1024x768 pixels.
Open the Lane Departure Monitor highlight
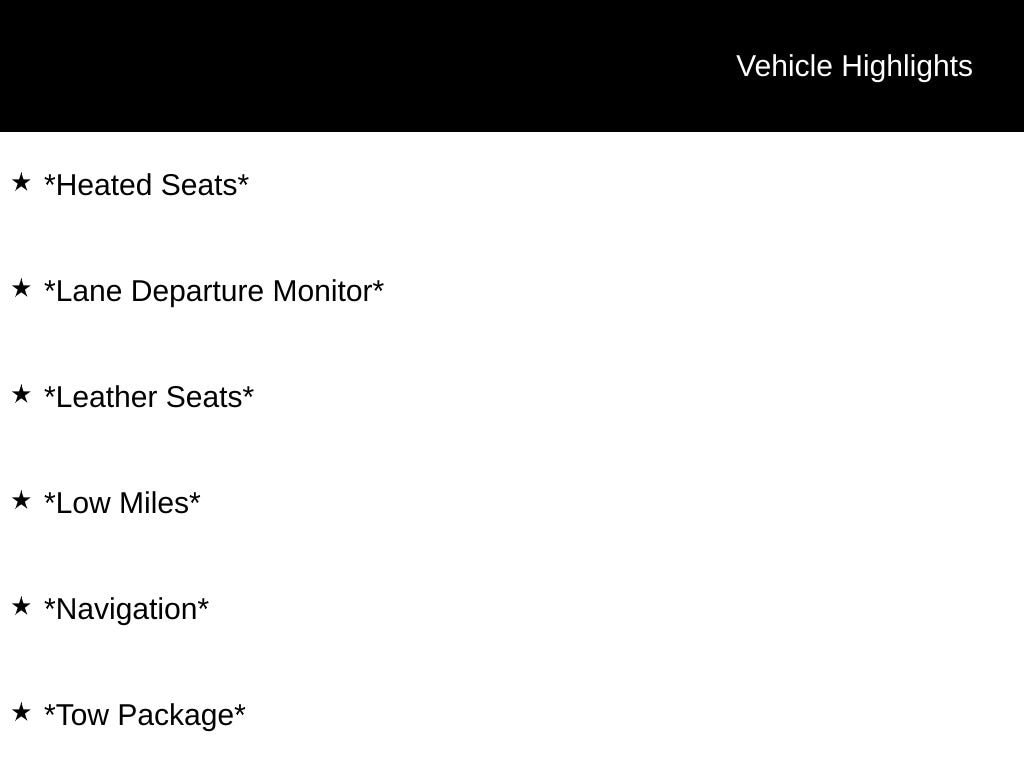[214, 291]
